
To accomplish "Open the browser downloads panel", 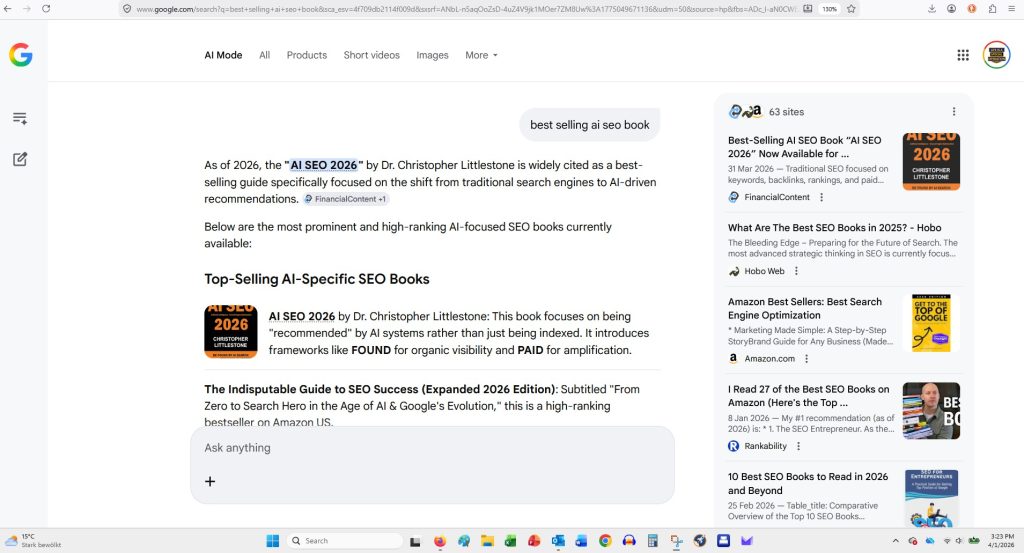I will (932, 8).
